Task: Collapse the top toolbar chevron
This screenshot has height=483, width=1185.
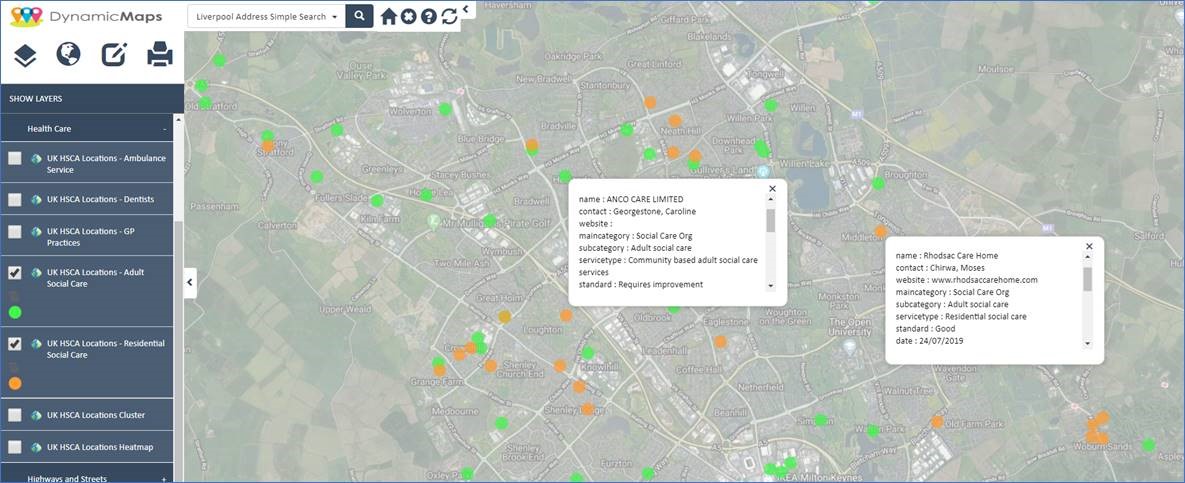Action: coord(466,8)
